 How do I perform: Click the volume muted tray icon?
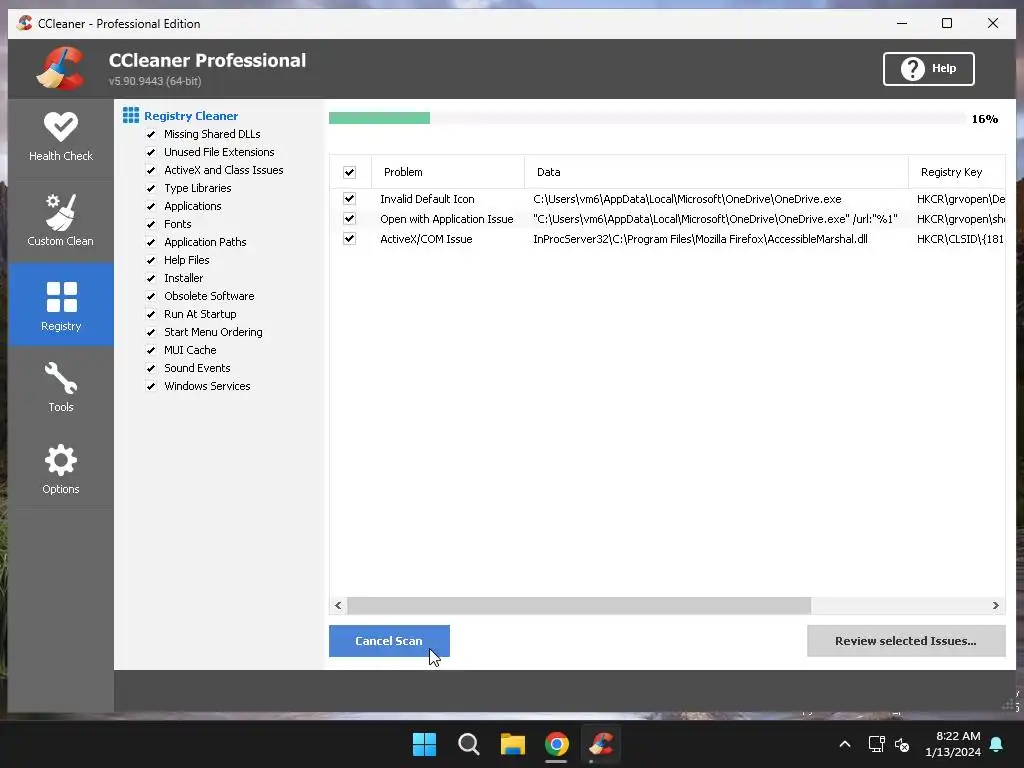[x=903, y=744]
